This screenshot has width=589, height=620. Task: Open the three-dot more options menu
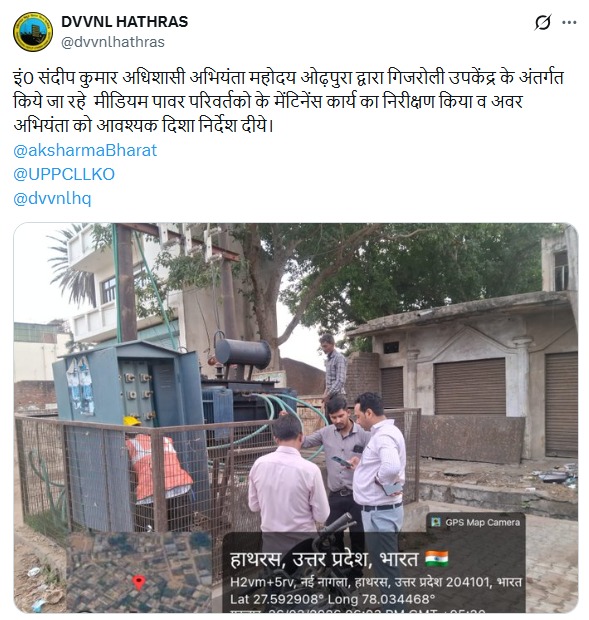pos(569,23)
